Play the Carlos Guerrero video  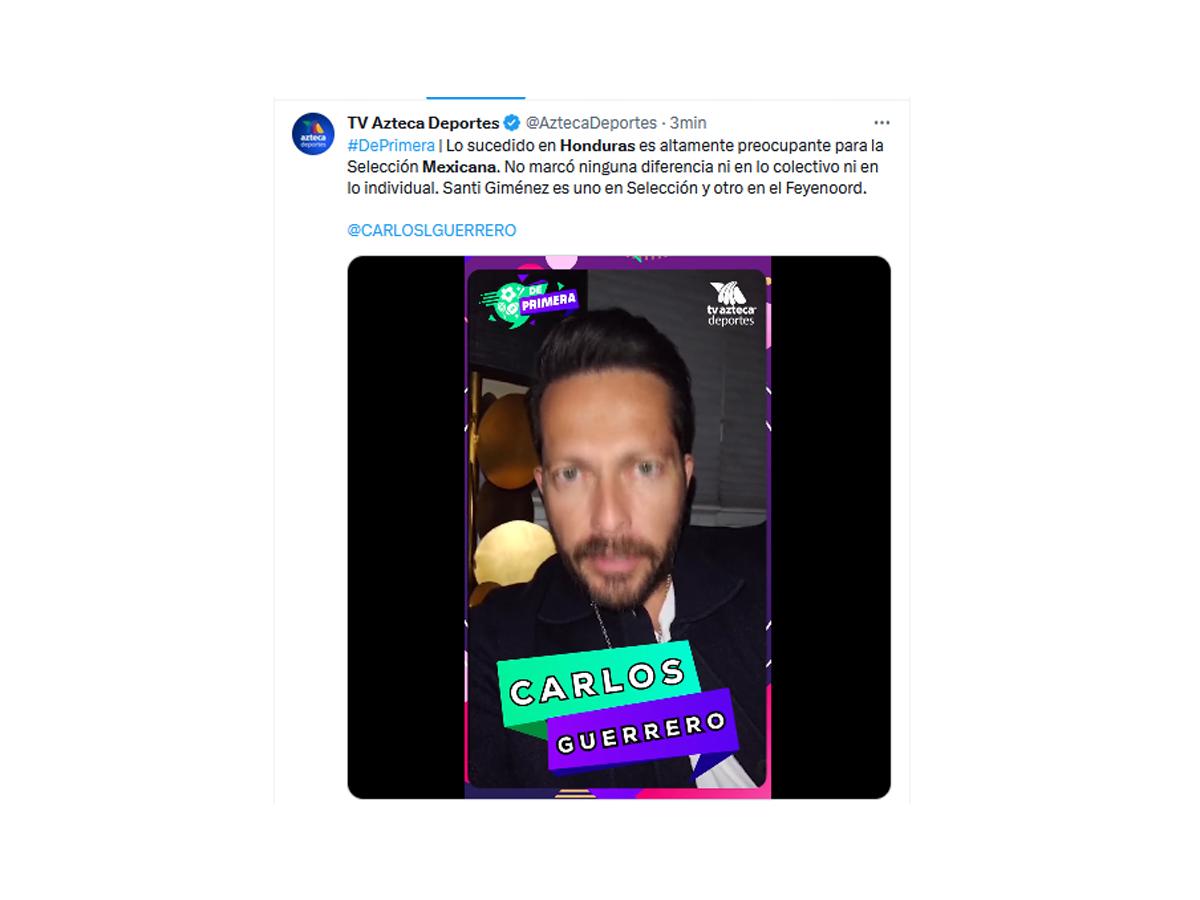(x=619, y=527)
